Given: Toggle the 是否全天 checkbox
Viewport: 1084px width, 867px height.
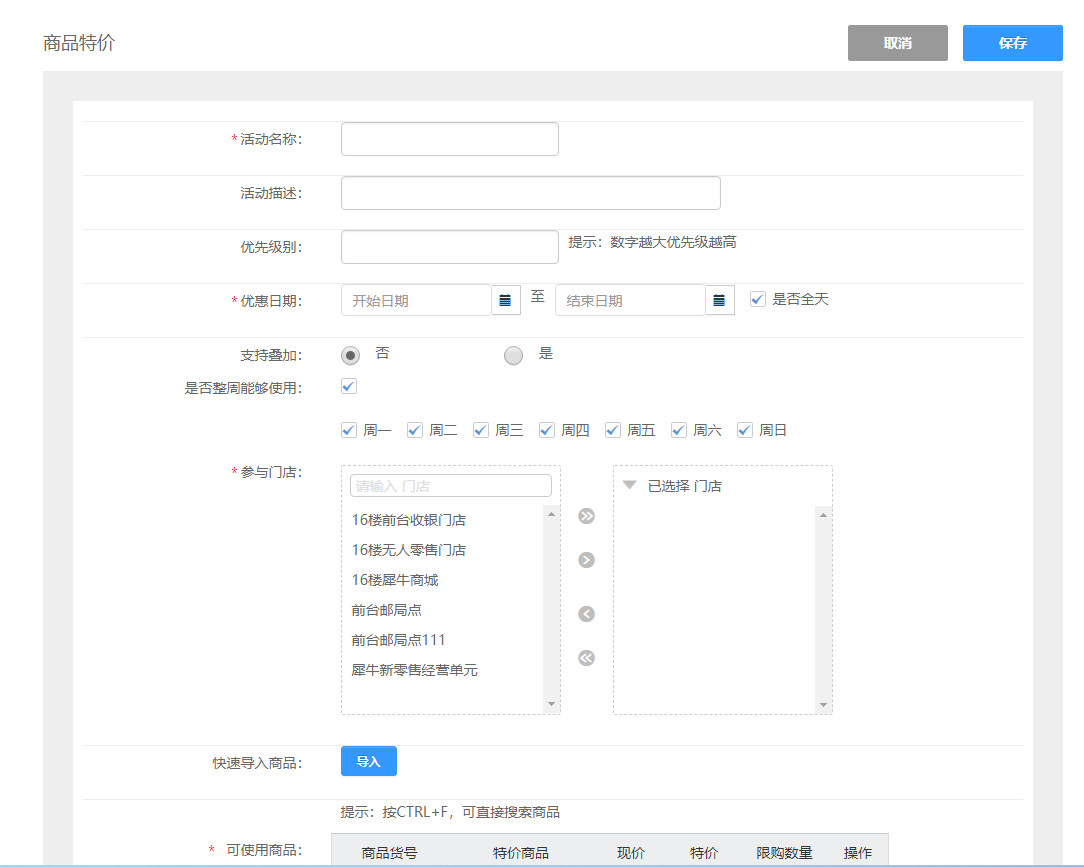Looking at the screenshot, I should click(x=758, y=299).
